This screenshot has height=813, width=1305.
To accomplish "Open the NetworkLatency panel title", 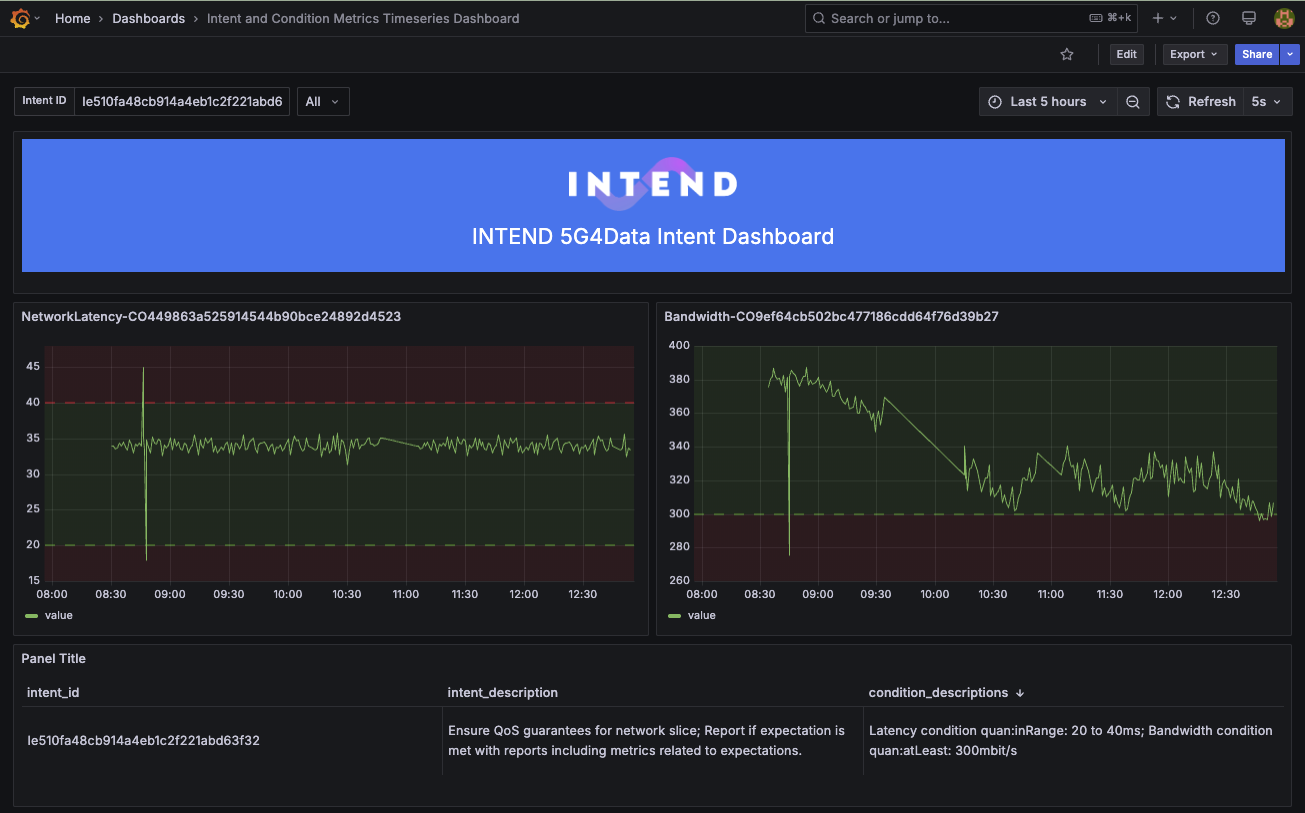I will 211,316.
